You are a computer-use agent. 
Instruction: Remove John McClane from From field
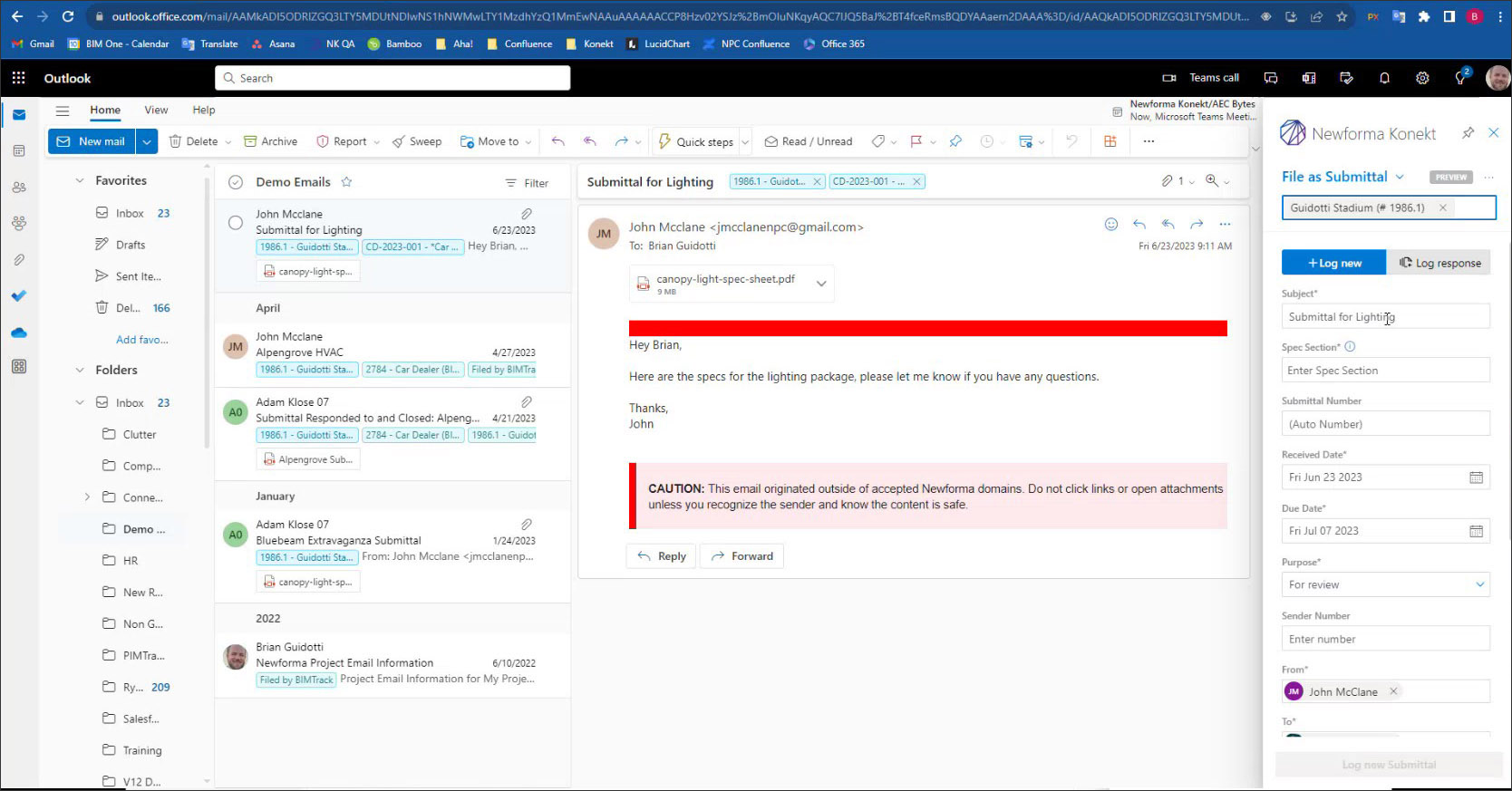pos(1393,691)
